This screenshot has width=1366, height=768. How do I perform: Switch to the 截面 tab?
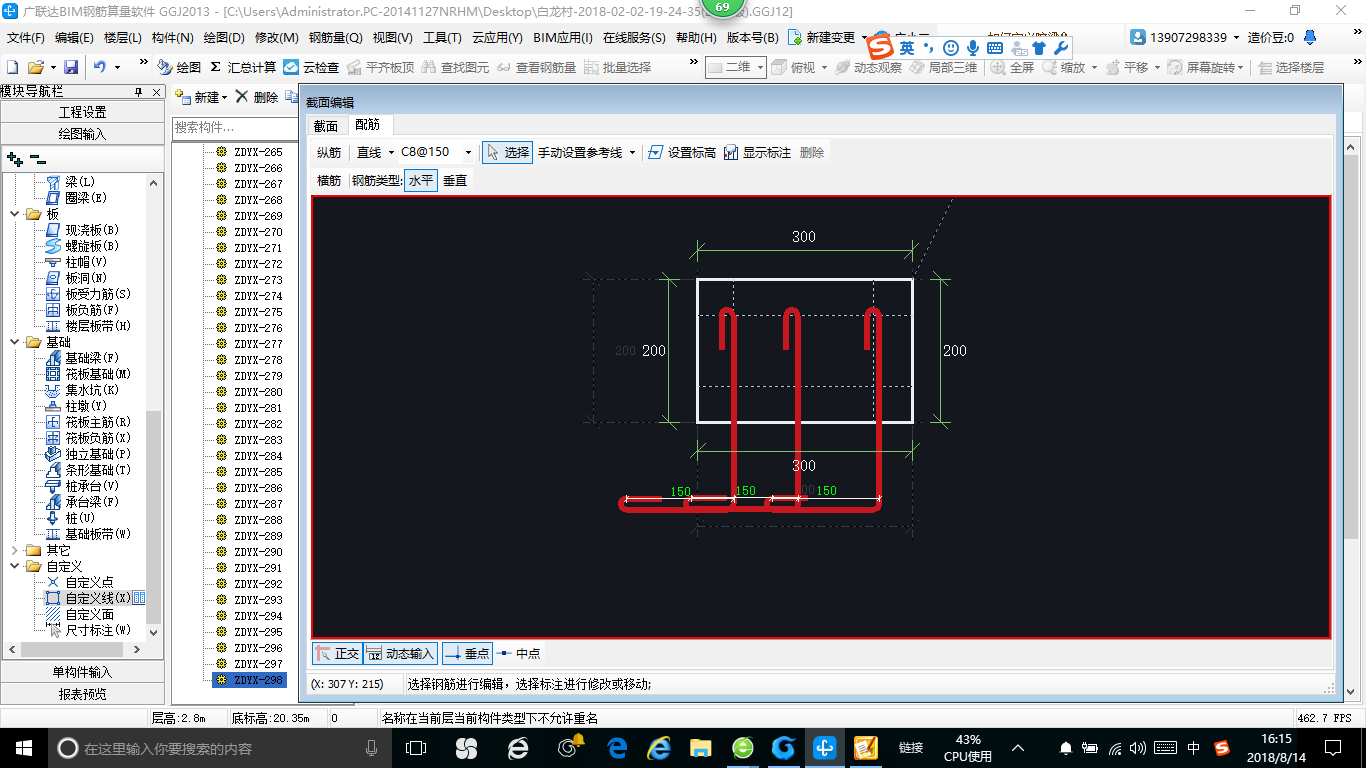tap(326, 125)
